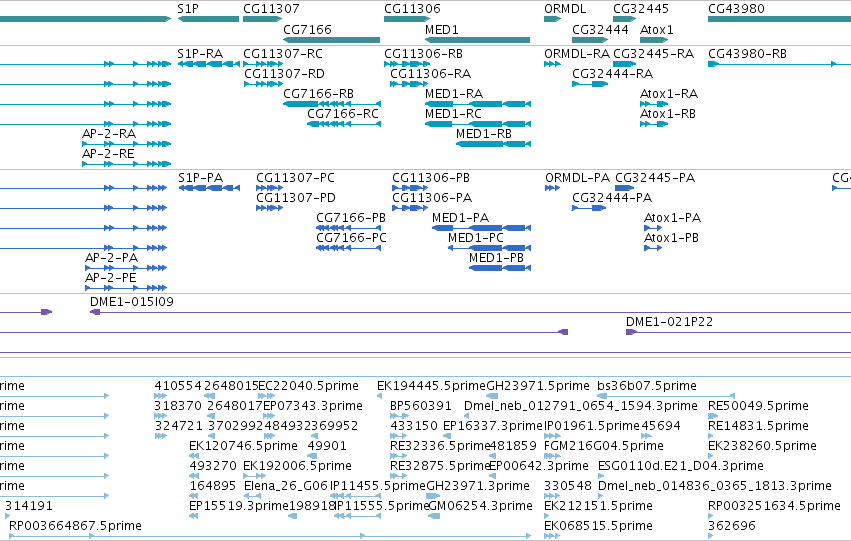
Task: Select transcript CG7166-RB
Action: tap(318, 94)
